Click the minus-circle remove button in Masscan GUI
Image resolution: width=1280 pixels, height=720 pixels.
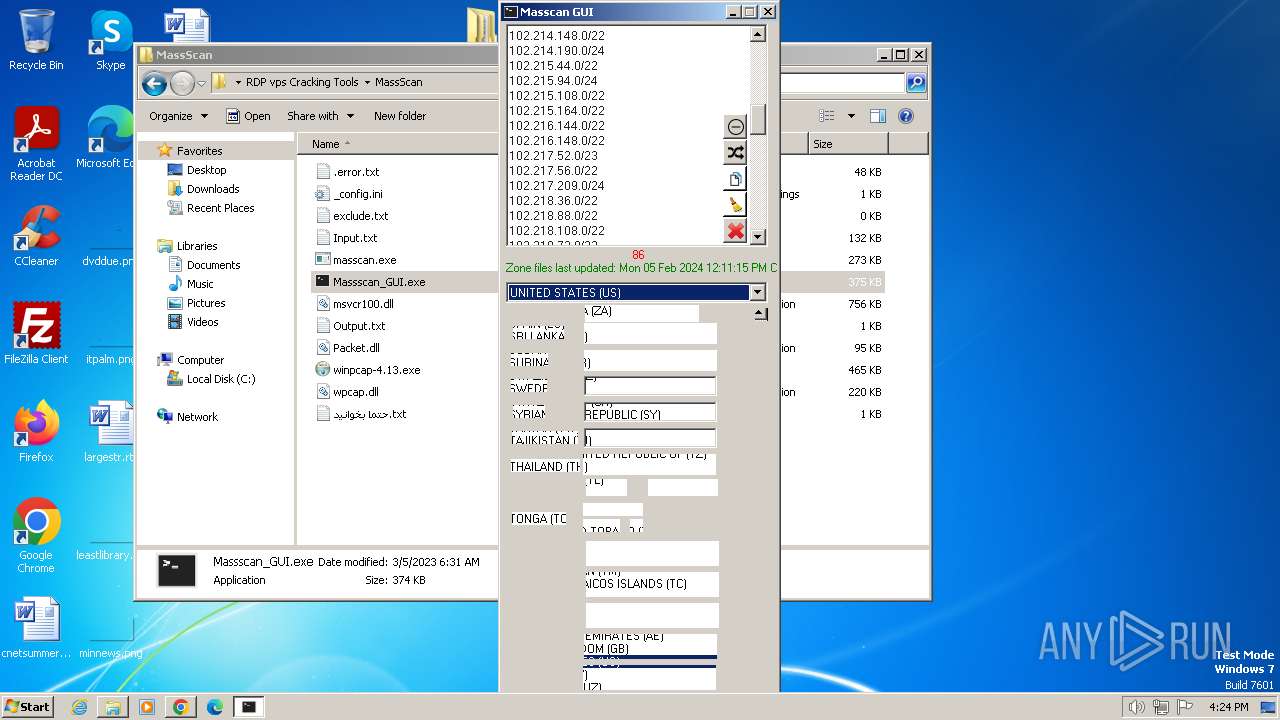point(736,127)
